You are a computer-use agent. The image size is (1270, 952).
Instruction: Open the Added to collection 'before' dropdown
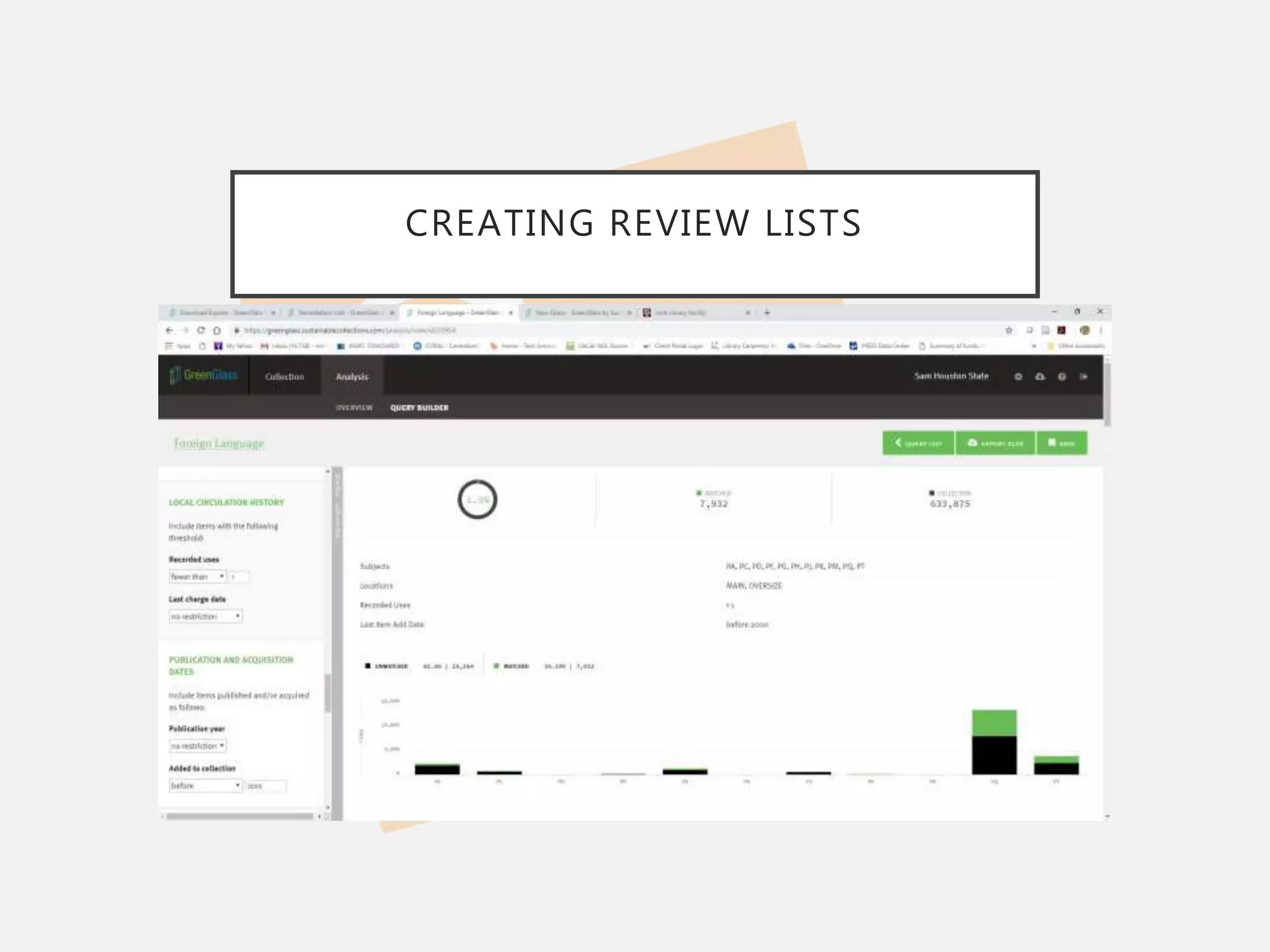click(205, 785)
